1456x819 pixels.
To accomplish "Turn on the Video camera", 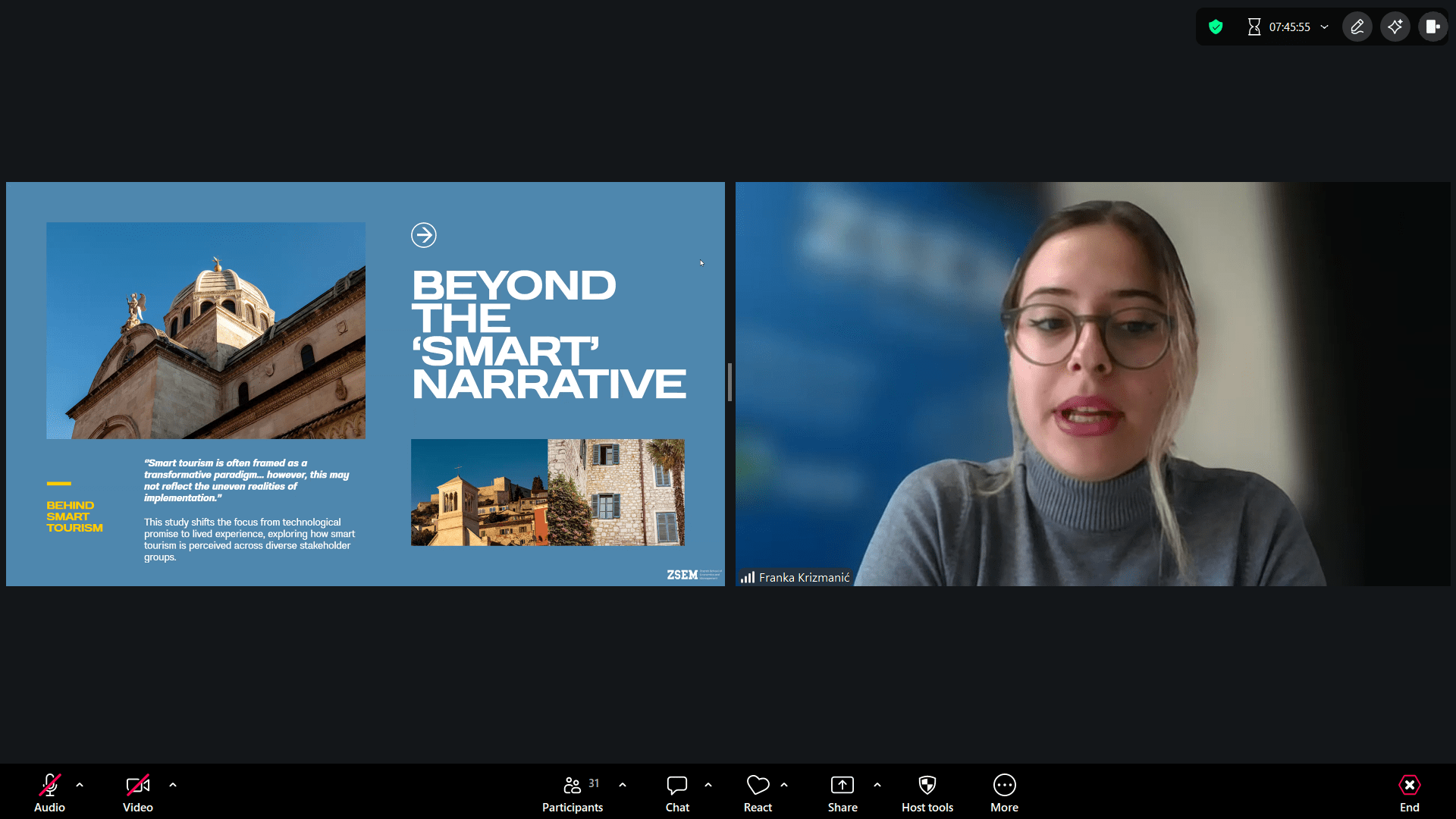I will [137, 792].
